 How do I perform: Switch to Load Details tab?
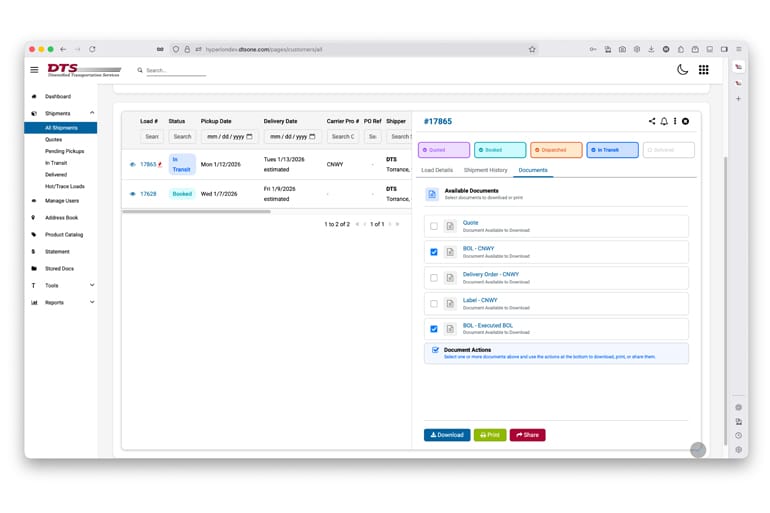pos(437,170)
